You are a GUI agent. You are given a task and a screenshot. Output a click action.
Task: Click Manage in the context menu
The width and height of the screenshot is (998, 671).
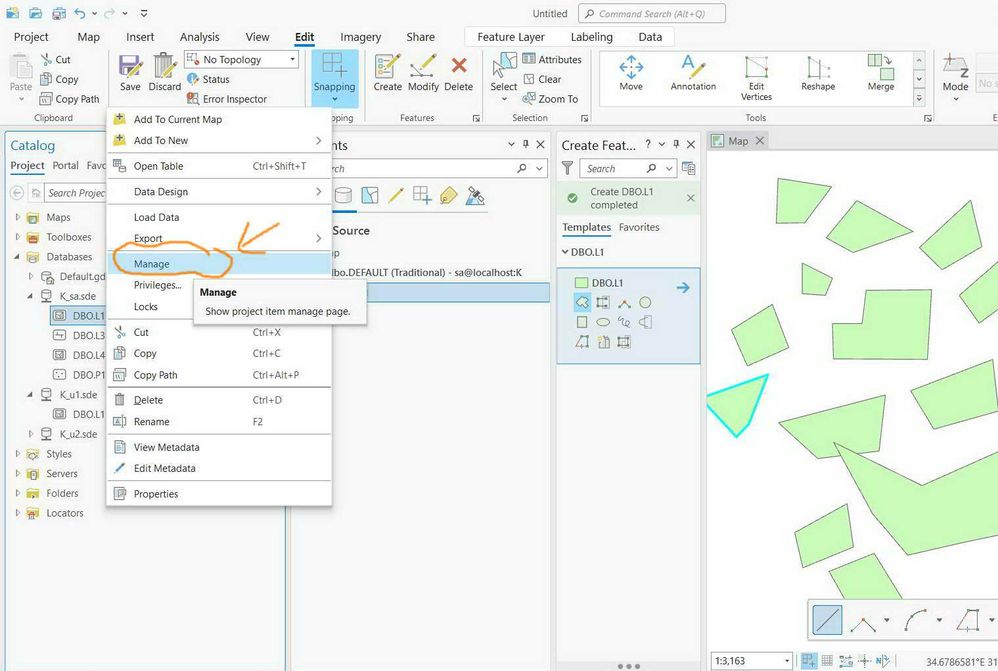point(219,264)
